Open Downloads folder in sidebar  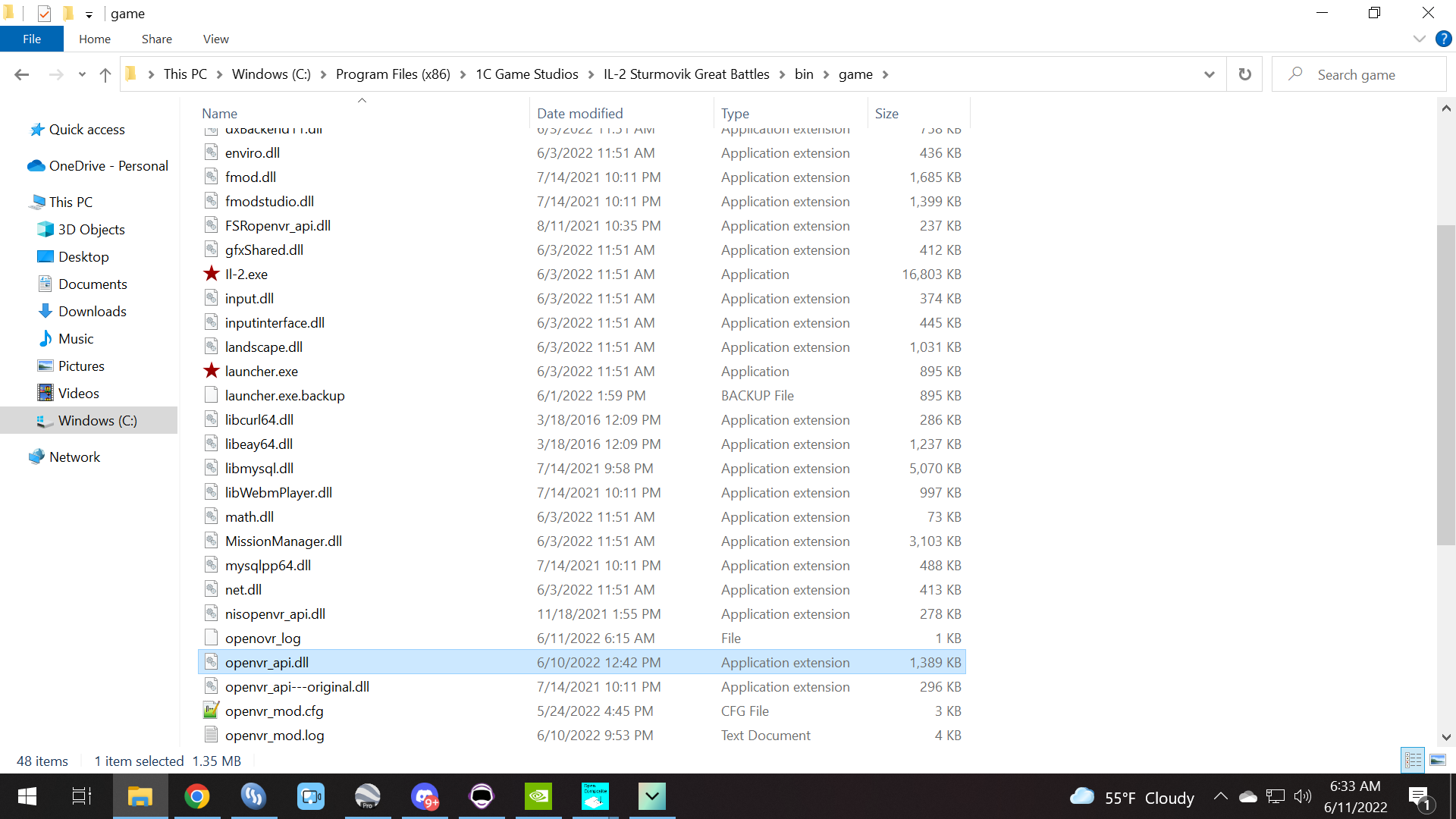coord(92,312)
